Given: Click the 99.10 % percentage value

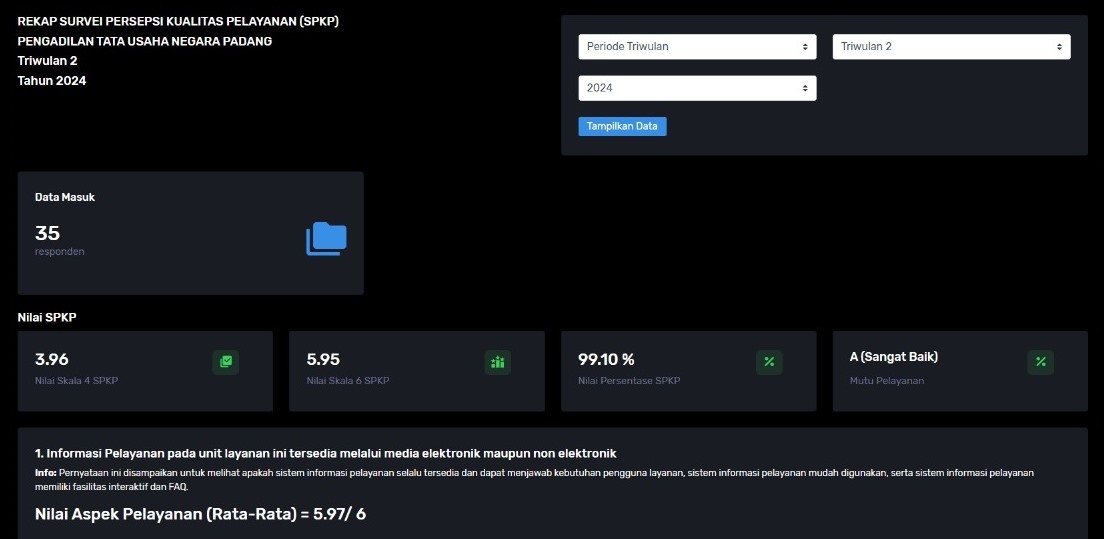Looking at the screenshot, I should coord(606,359).
